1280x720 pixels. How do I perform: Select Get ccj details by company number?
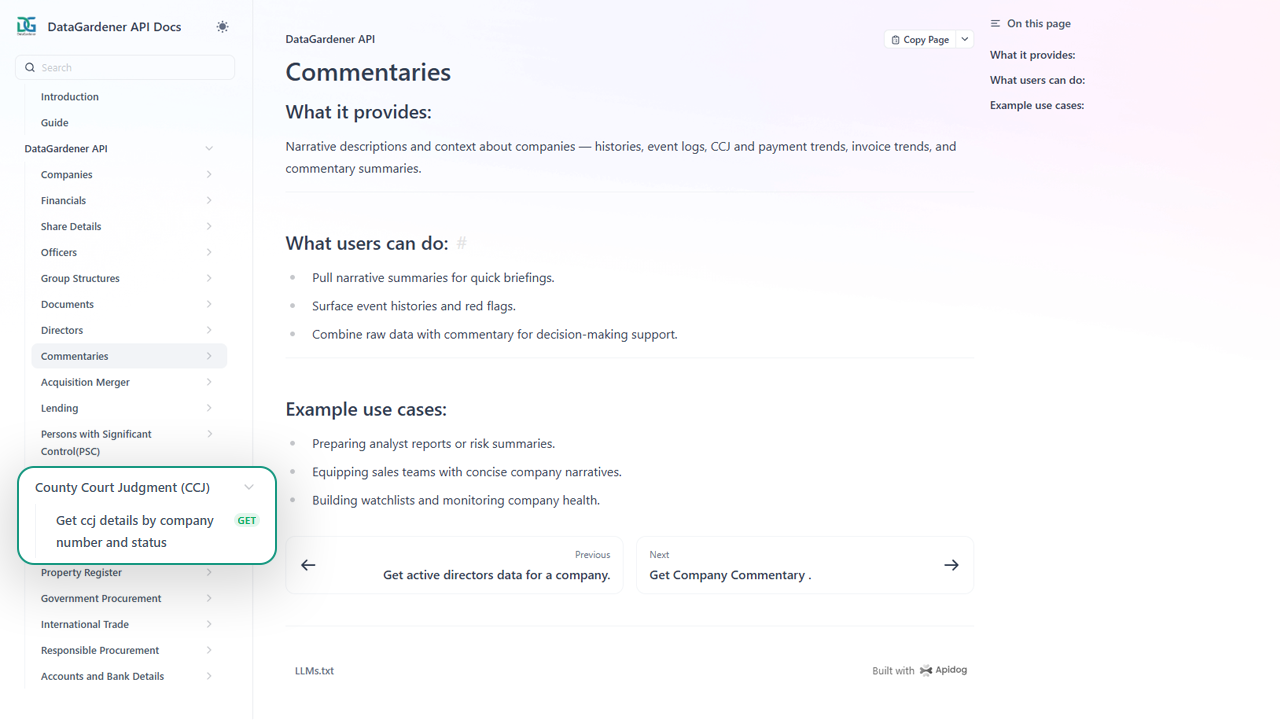(135, 531)
